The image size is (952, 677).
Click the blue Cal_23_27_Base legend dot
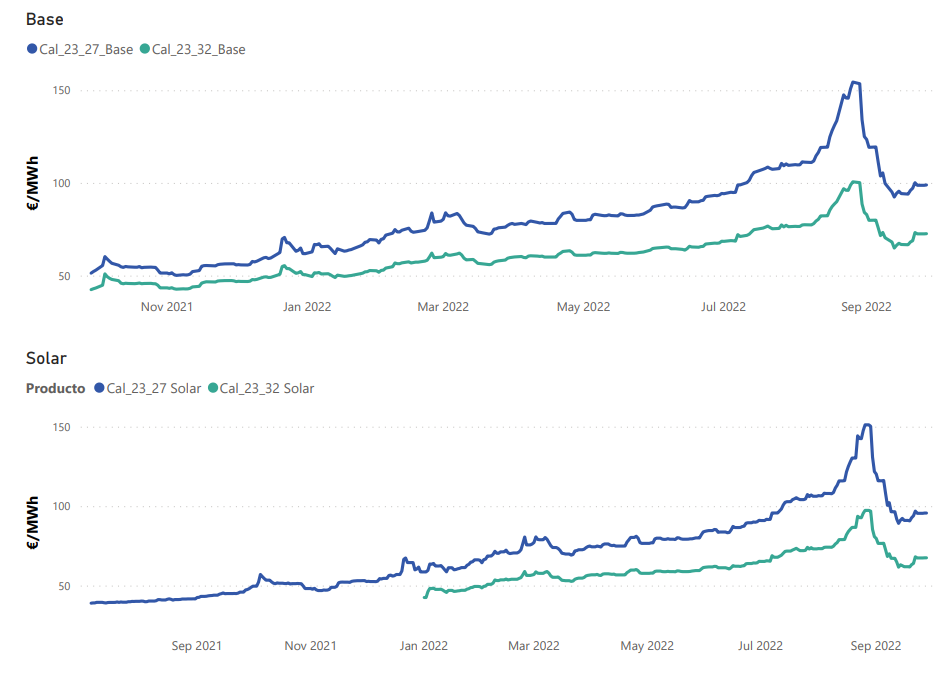coord(32,49)
